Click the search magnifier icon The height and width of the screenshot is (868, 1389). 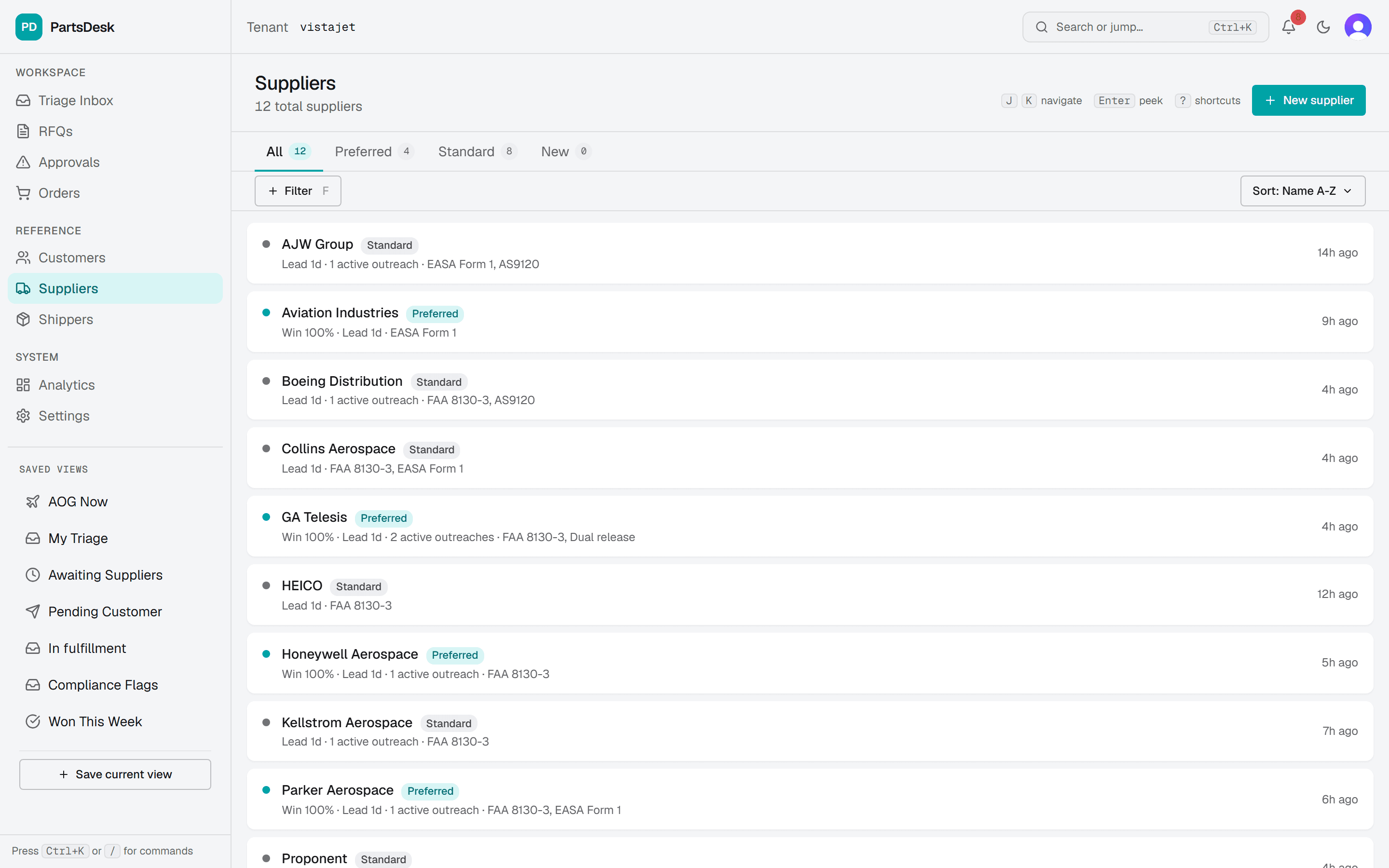pyautogui.click(x=1042, y=27)
